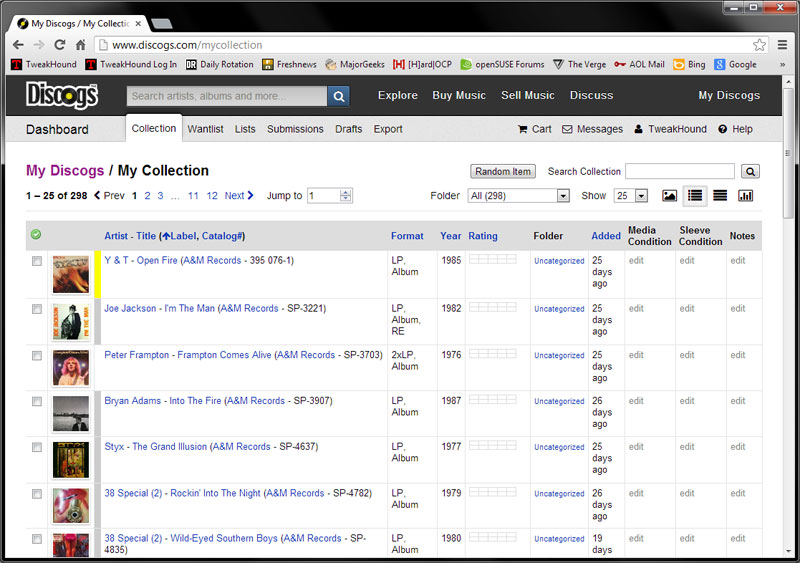The width and height of the screenshot is (800, 563).
Task: Go to page 12 link
Action: tap(212, 195)
